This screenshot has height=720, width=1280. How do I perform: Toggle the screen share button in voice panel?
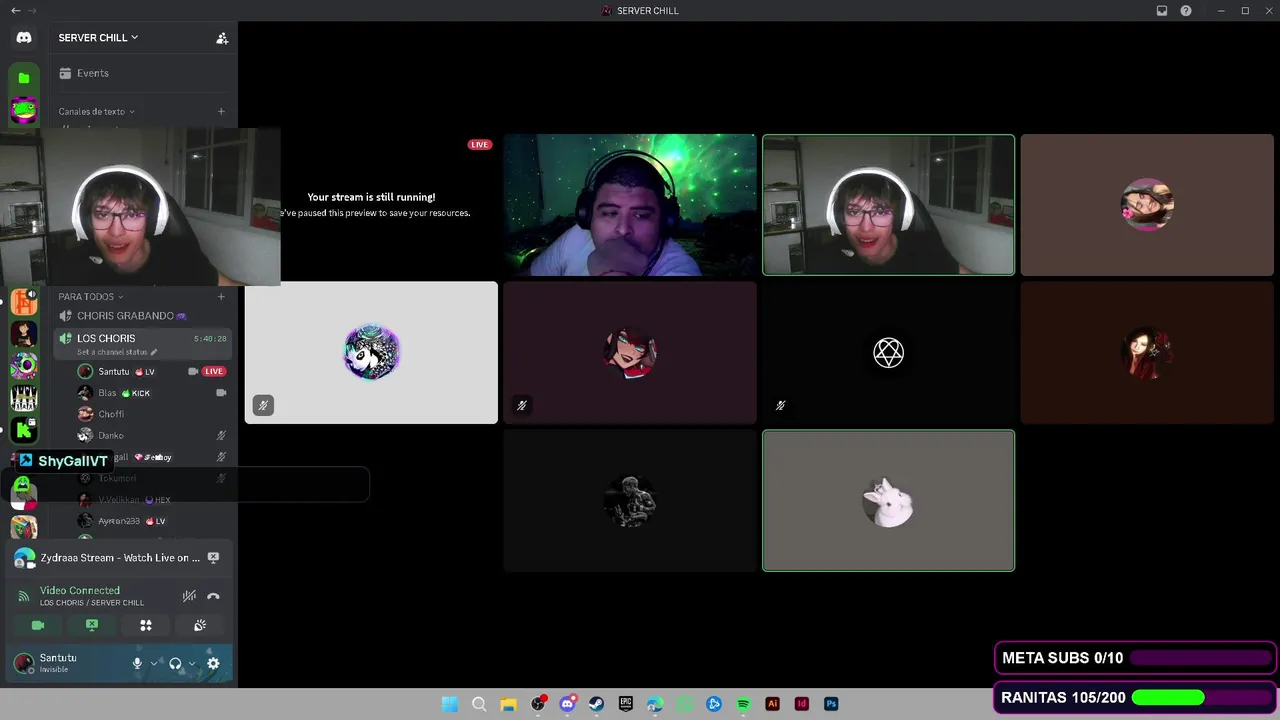92,625
